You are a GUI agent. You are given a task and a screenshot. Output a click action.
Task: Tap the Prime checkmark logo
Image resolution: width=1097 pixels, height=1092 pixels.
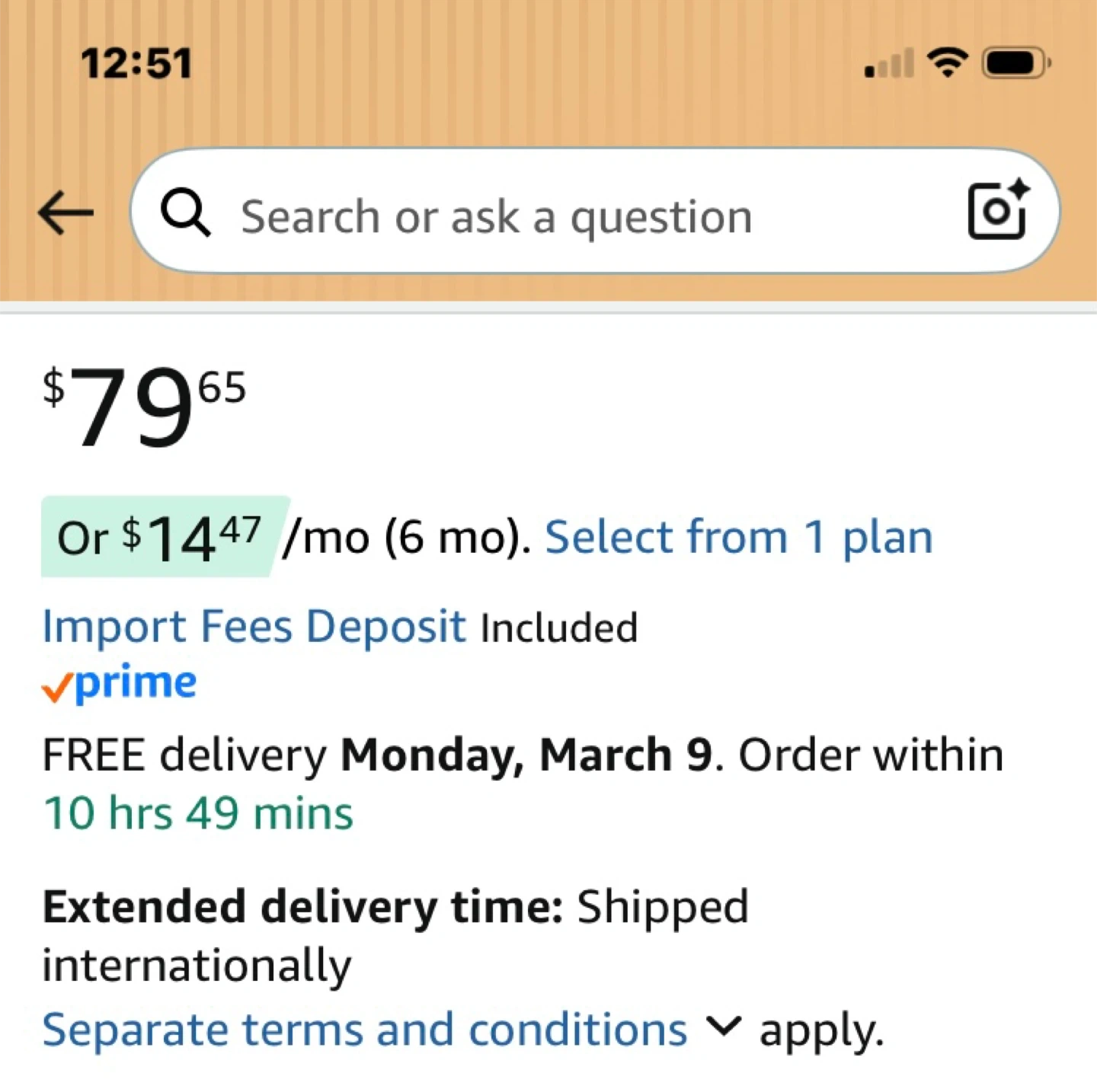(120, 683)
